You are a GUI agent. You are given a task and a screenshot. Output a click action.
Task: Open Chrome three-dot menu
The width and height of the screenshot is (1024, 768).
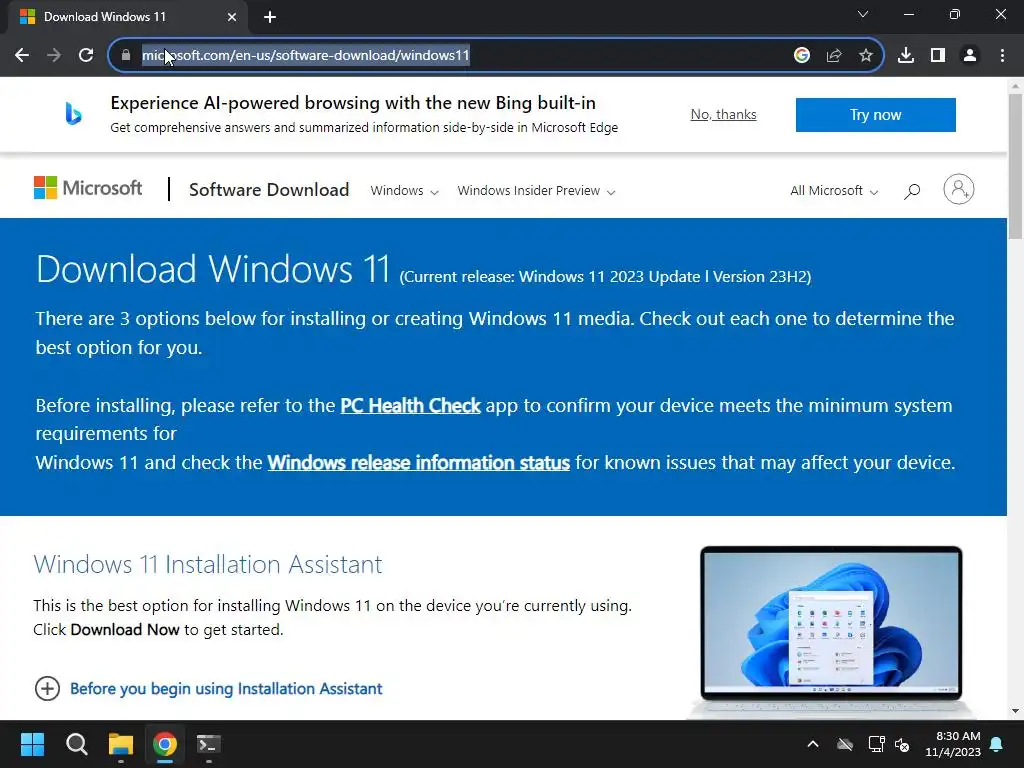click(1002, 56)
